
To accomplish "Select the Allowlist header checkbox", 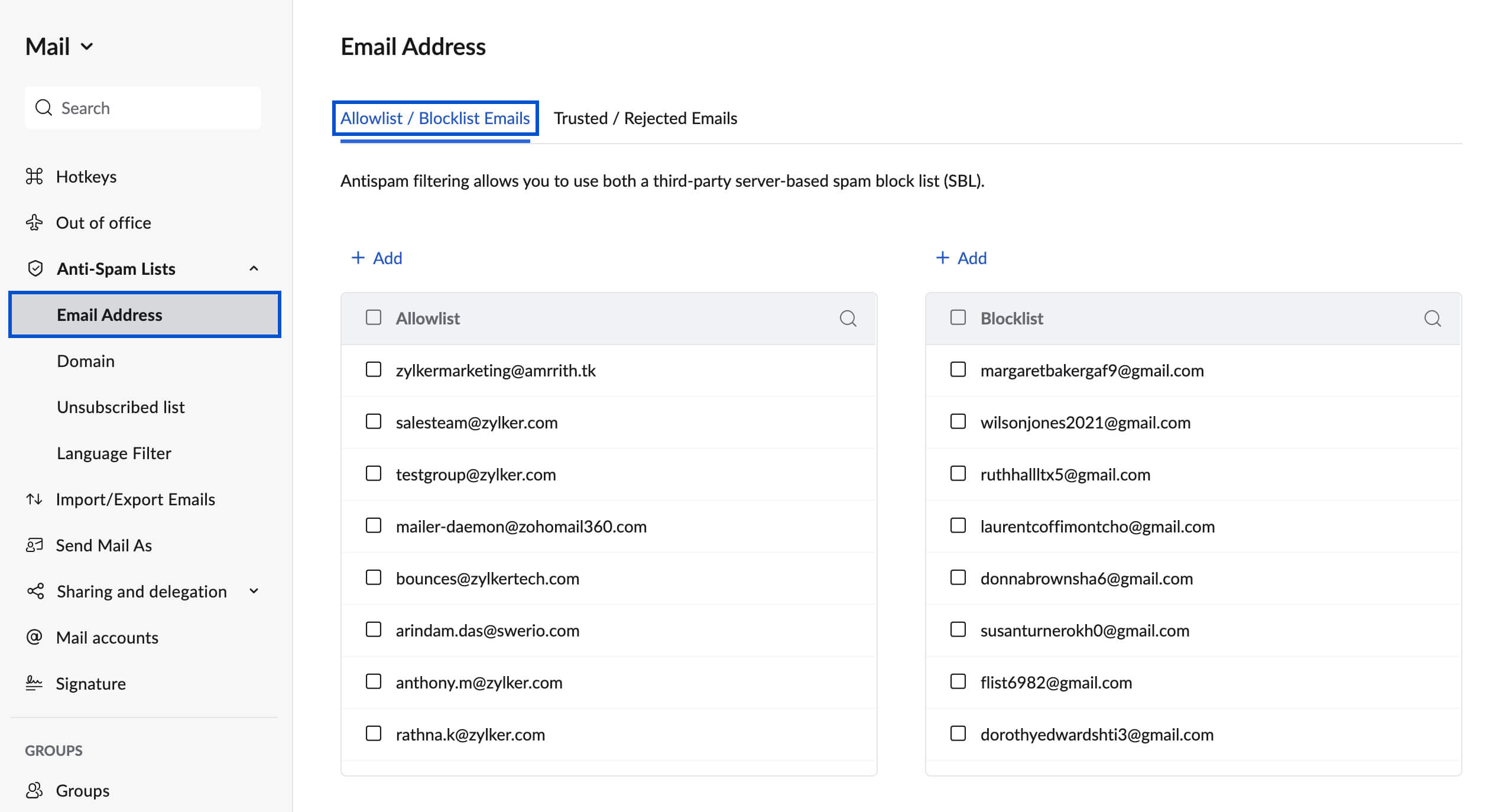I will click(373, 317).
